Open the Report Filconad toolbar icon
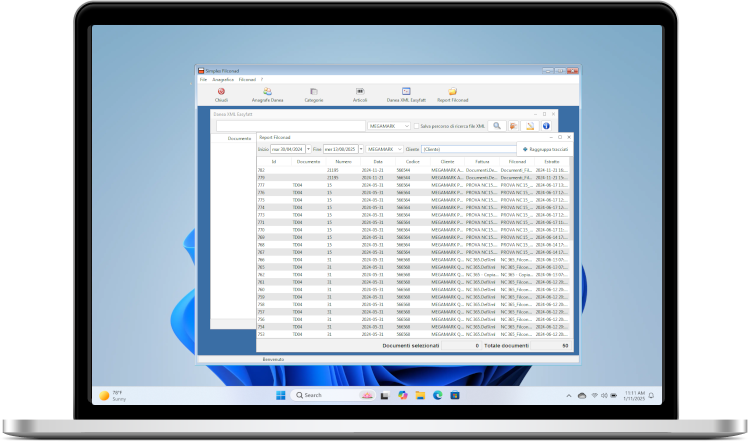 coord(452,95)
